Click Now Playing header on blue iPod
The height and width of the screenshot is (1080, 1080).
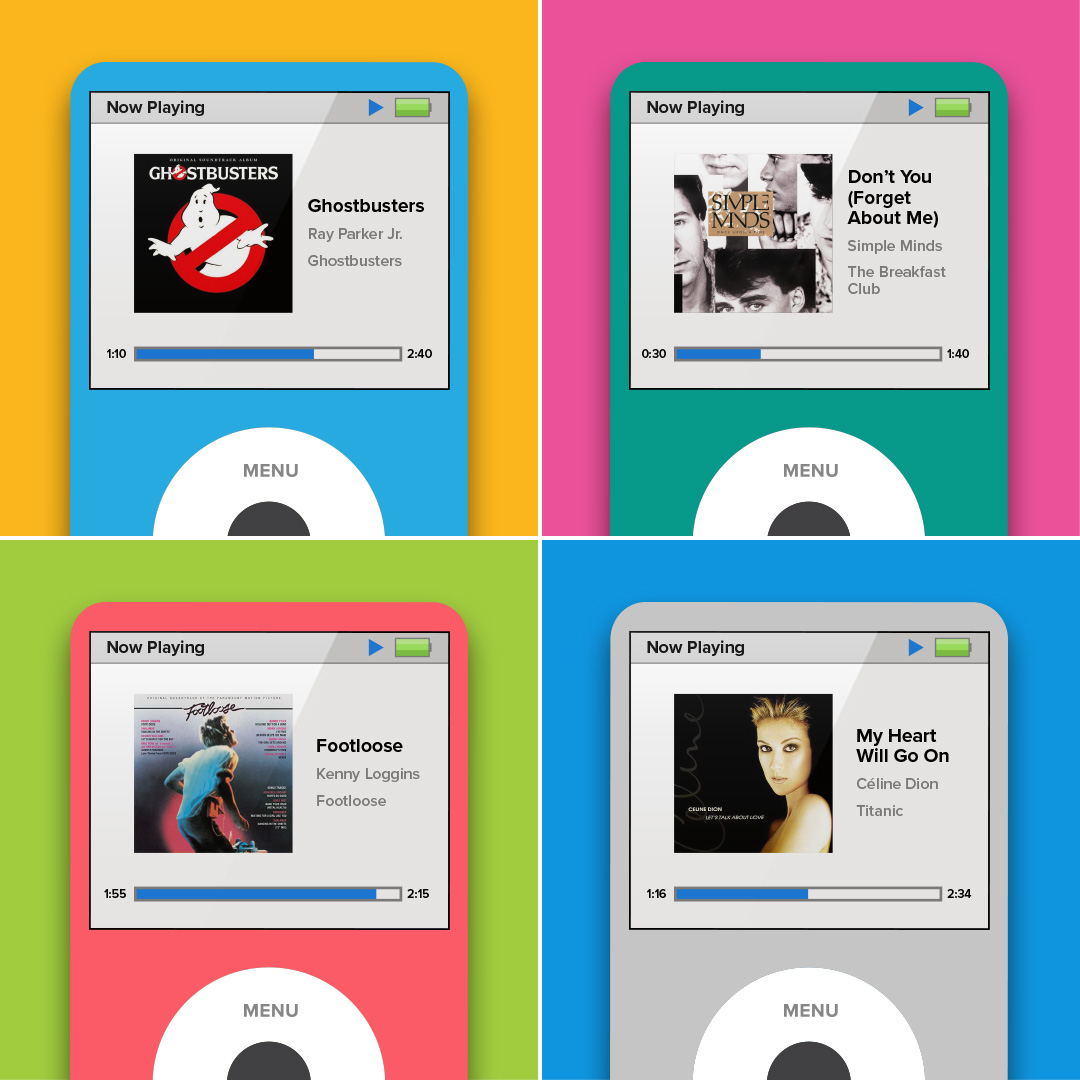pyautogui.click(x=156, y=107)
